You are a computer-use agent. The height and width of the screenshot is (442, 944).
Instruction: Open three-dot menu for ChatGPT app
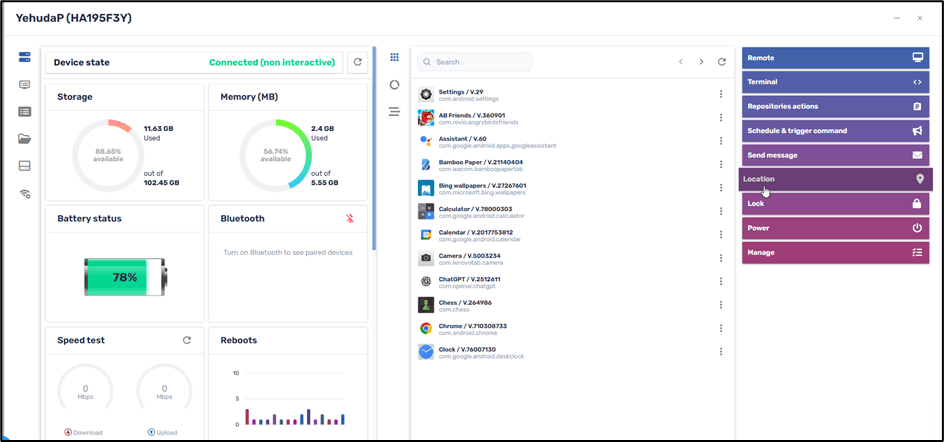click(721, 281)
